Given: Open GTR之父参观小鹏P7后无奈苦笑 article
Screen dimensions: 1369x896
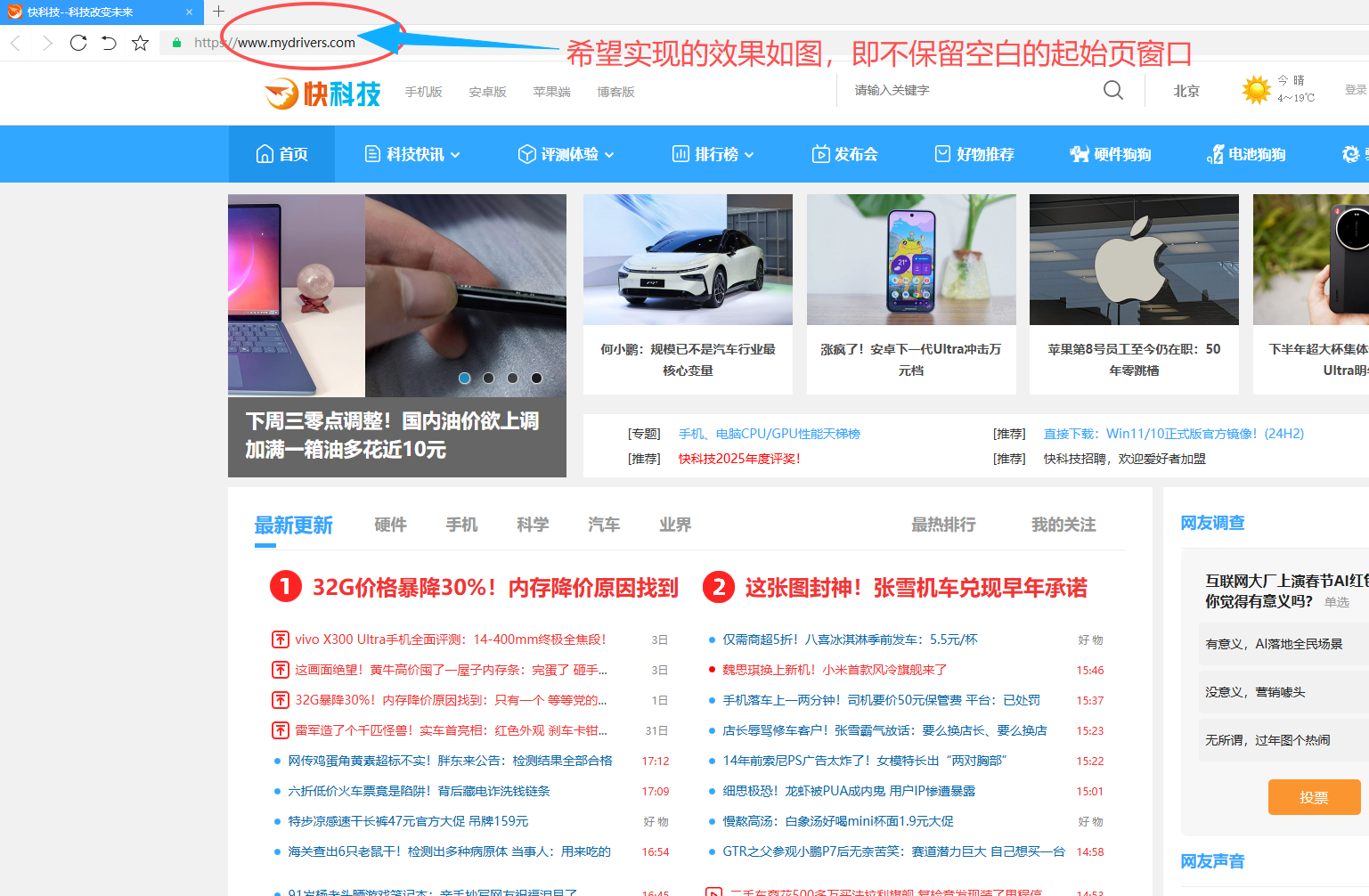Looking at the screenshot, I should pyautogui.click(x=893, y=851).
